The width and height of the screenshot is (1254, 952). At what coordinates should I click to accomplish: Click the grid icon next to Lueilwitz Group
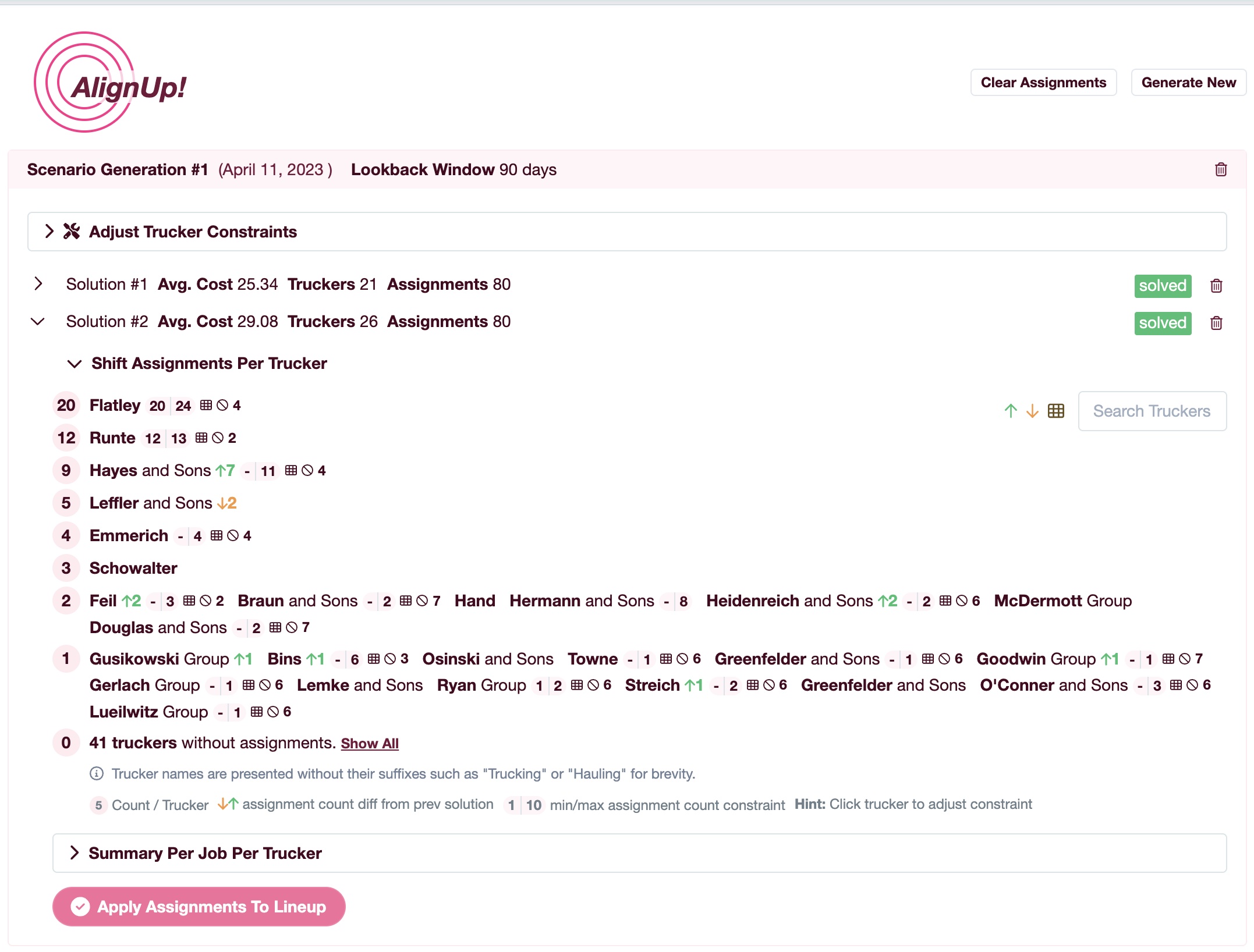(256, 712)
